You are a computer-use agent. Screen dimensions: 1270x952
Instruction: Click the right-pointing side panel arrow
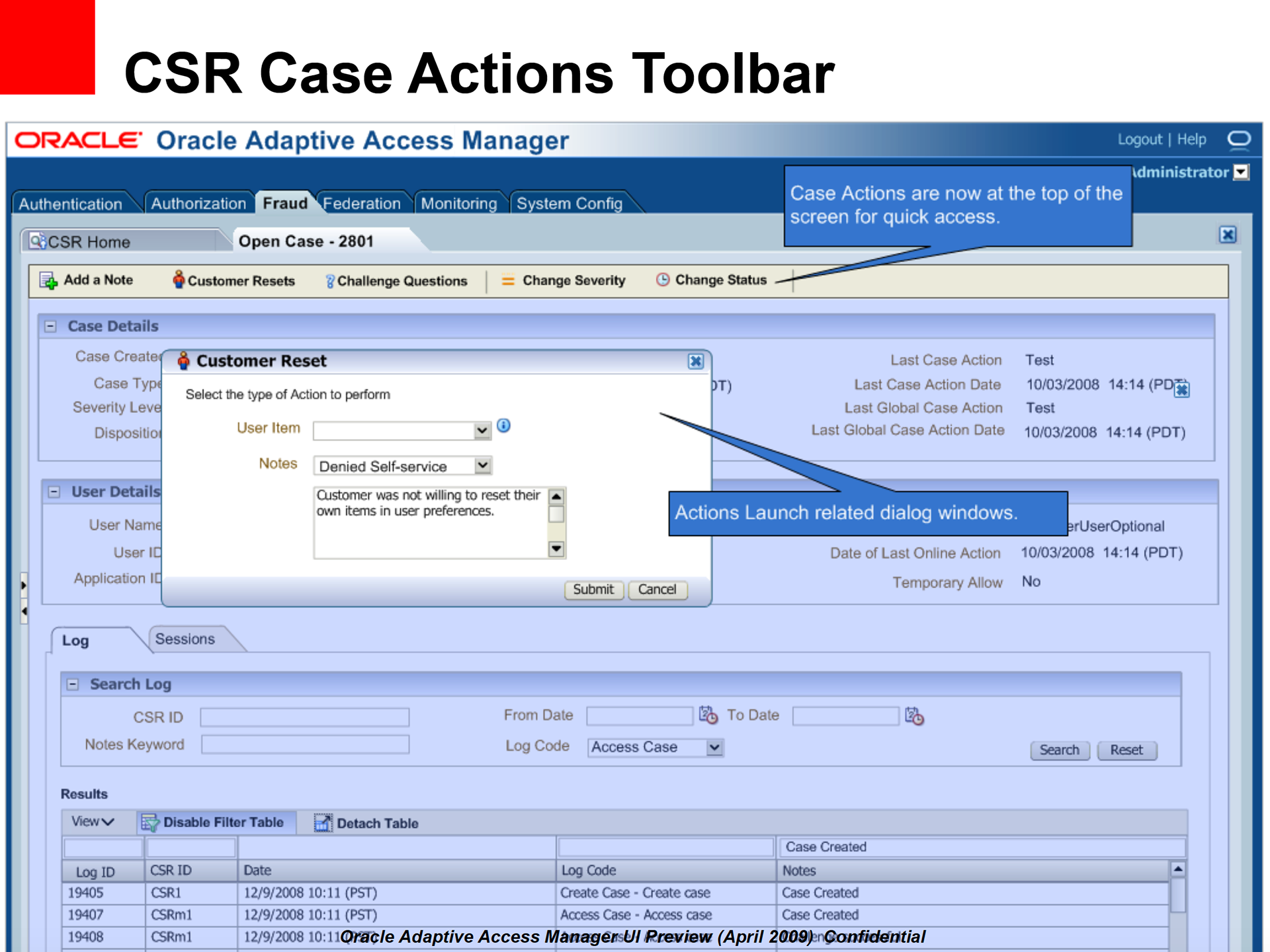24,585
